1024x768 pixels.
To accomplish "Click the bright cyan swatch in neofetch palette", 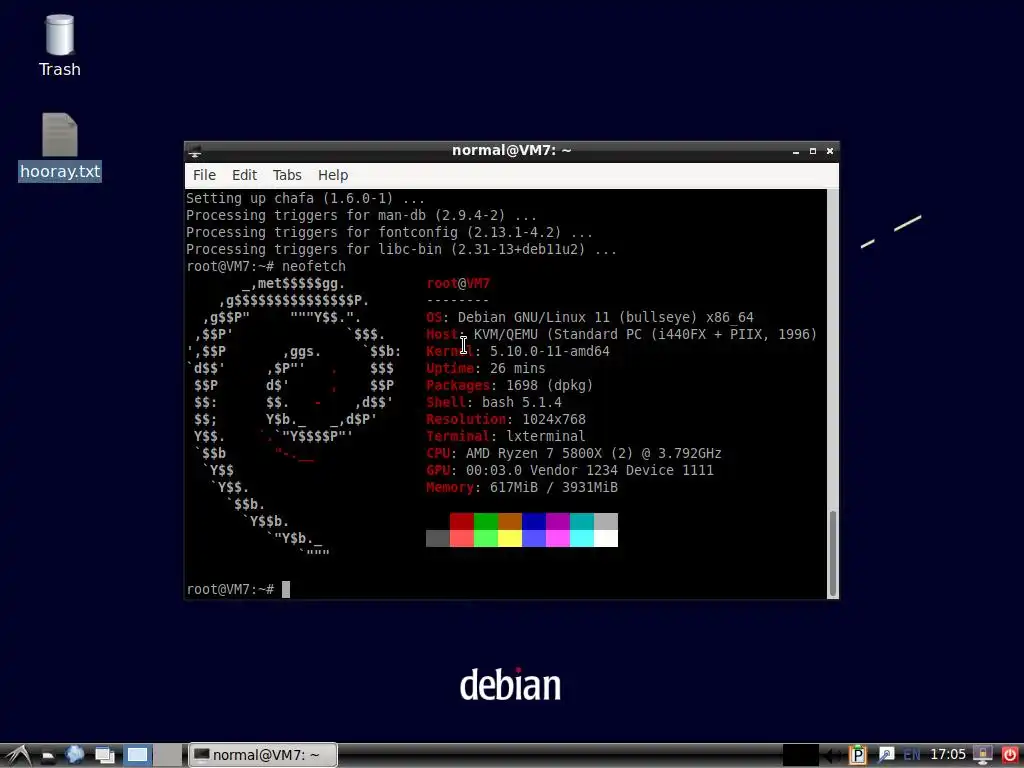I will pos(581,538).
